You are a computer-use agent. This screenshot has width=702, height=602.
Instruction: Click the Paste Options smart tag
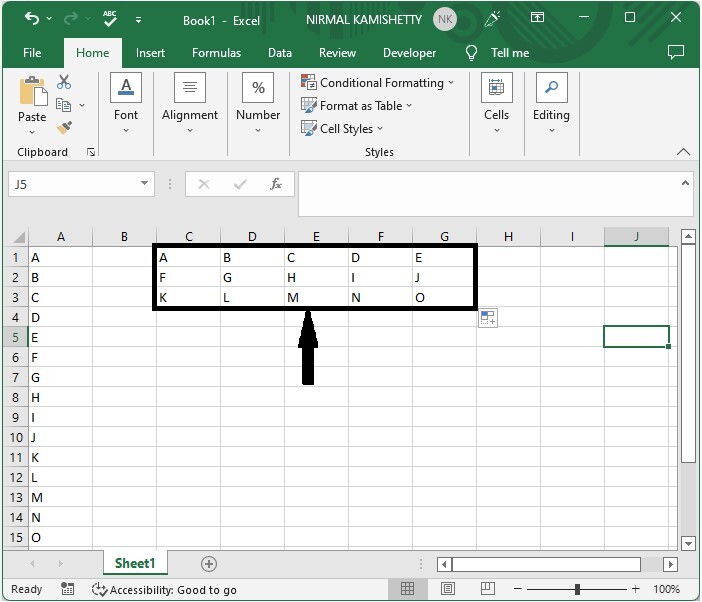pos(488,318)
